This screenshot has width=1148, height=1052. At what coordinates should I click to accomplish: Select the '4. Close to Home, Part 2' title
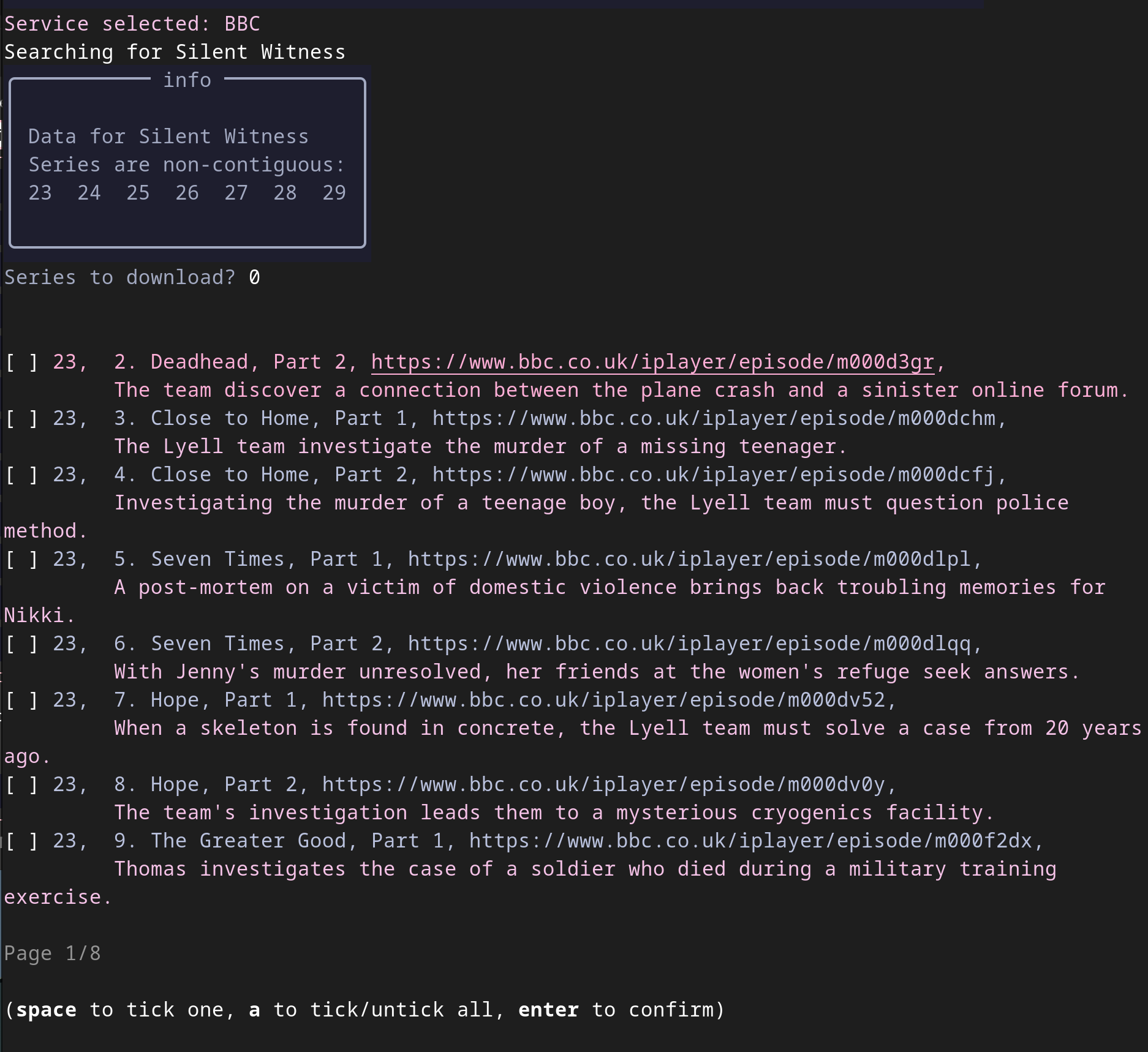point(266,475)
